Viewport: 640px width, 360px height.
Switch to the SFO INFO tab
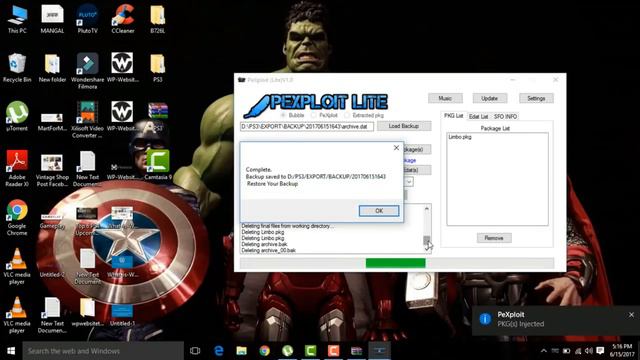point(505,116)
